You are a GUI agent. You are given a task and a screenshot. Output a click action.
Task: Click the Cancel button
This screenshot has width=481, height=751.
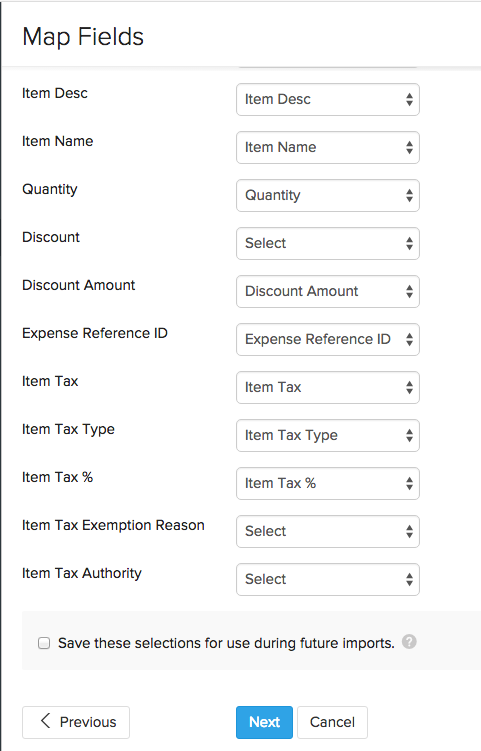332,722
